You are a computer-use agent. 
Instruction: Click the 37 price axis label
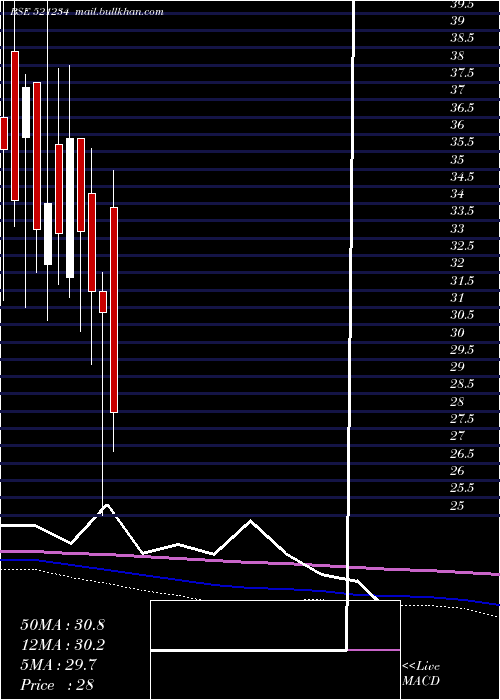tap(458, 90)
